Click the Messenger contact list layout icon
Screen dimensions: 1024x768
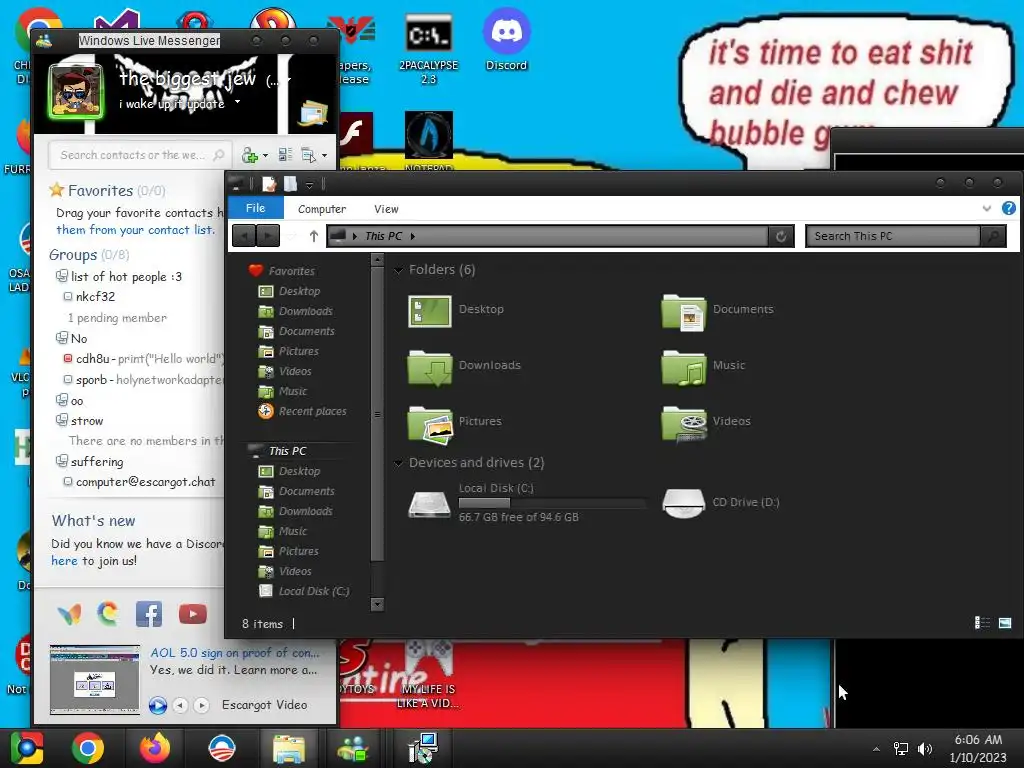[285, 155]
